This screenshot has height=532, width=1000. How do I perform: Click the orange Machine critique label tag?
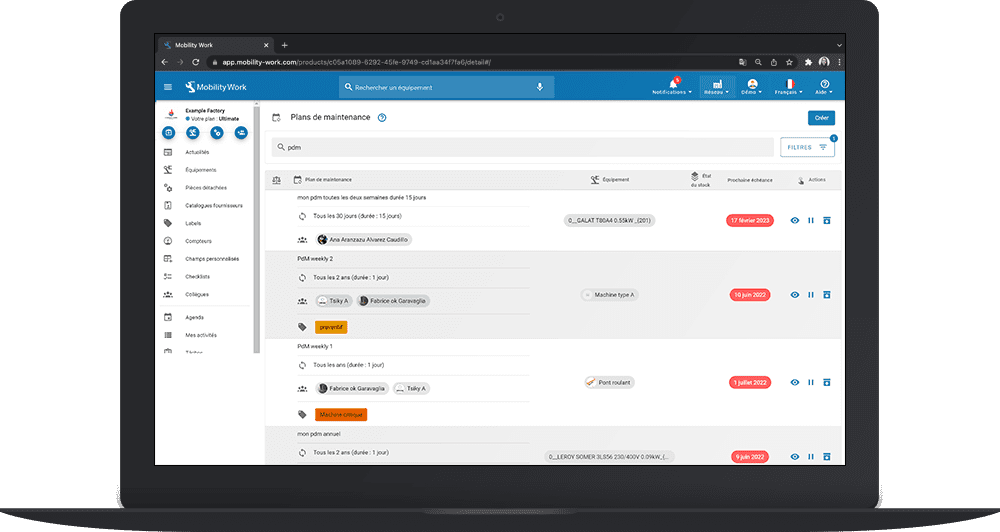click(x=341, y=415)
